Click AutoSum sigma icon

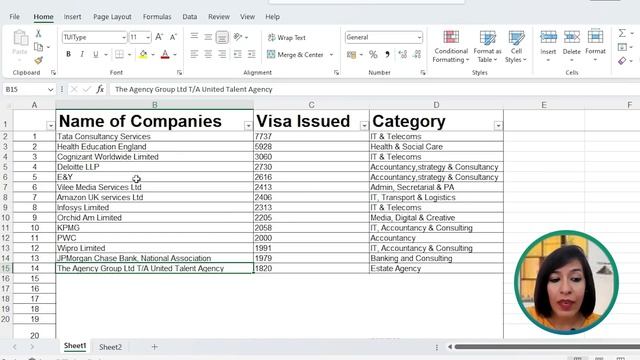tap(622, 33)
